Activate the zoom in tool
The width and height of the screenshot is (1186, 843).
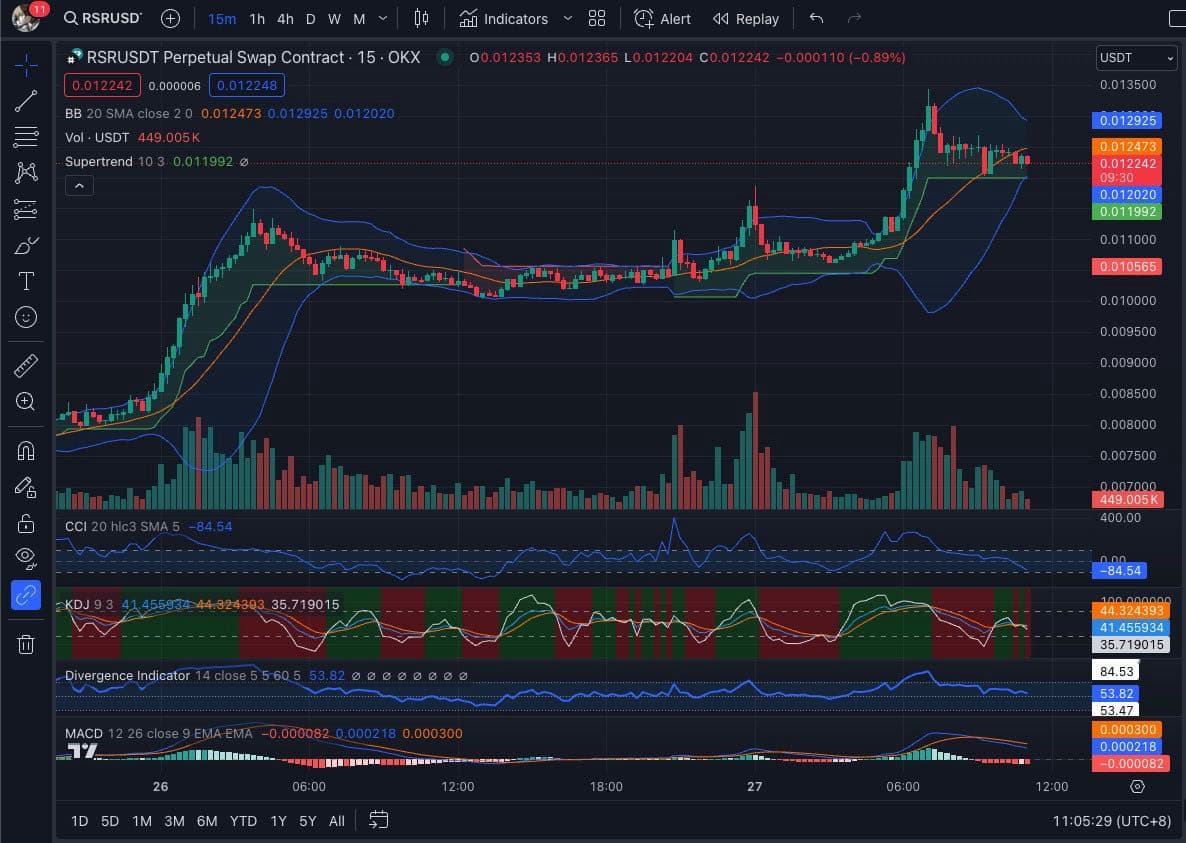click(26, 401)
